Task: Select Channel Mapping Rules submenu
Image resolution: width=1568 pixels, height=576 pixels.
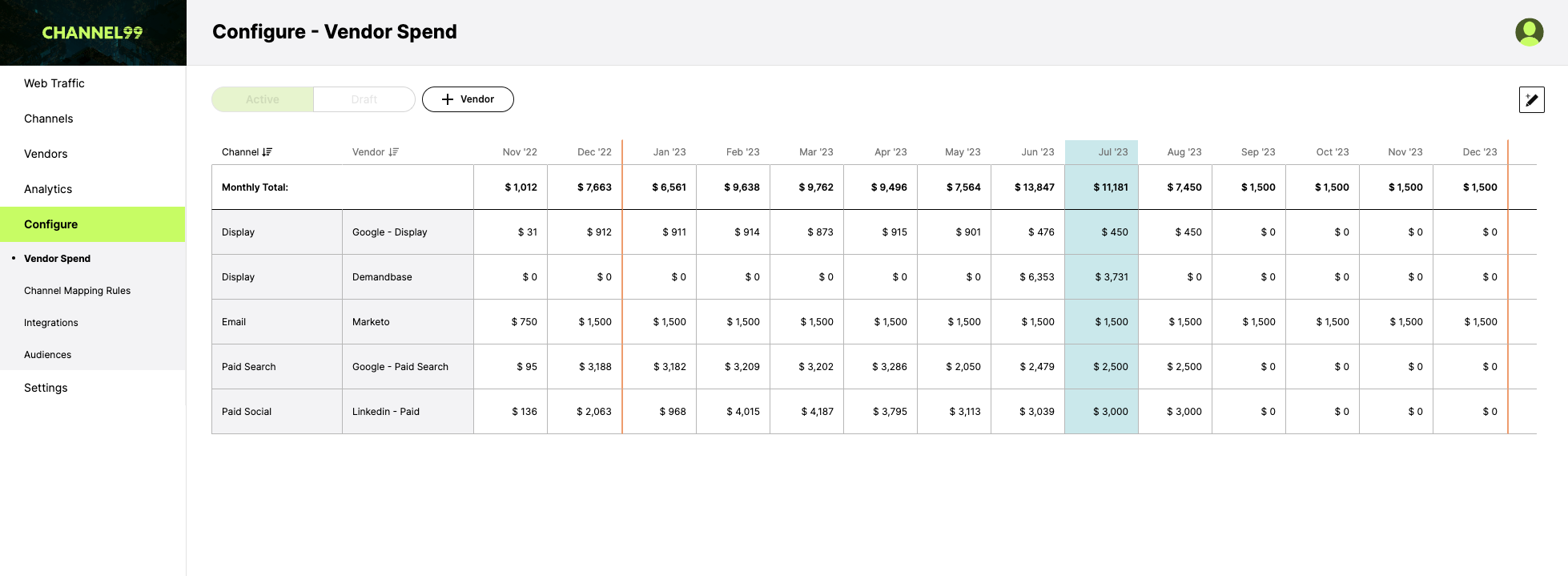Action: coord(77,291)
